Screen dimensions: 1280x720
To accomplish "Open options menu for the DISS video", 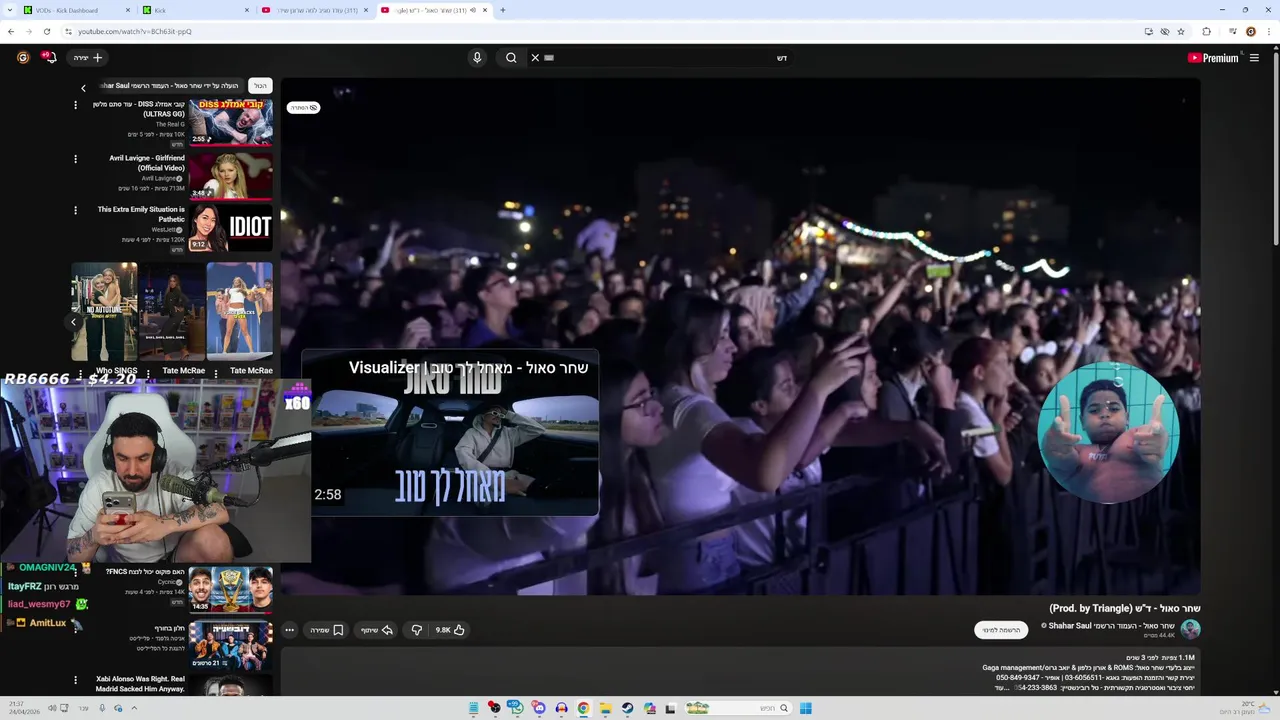I will point(75,105).
